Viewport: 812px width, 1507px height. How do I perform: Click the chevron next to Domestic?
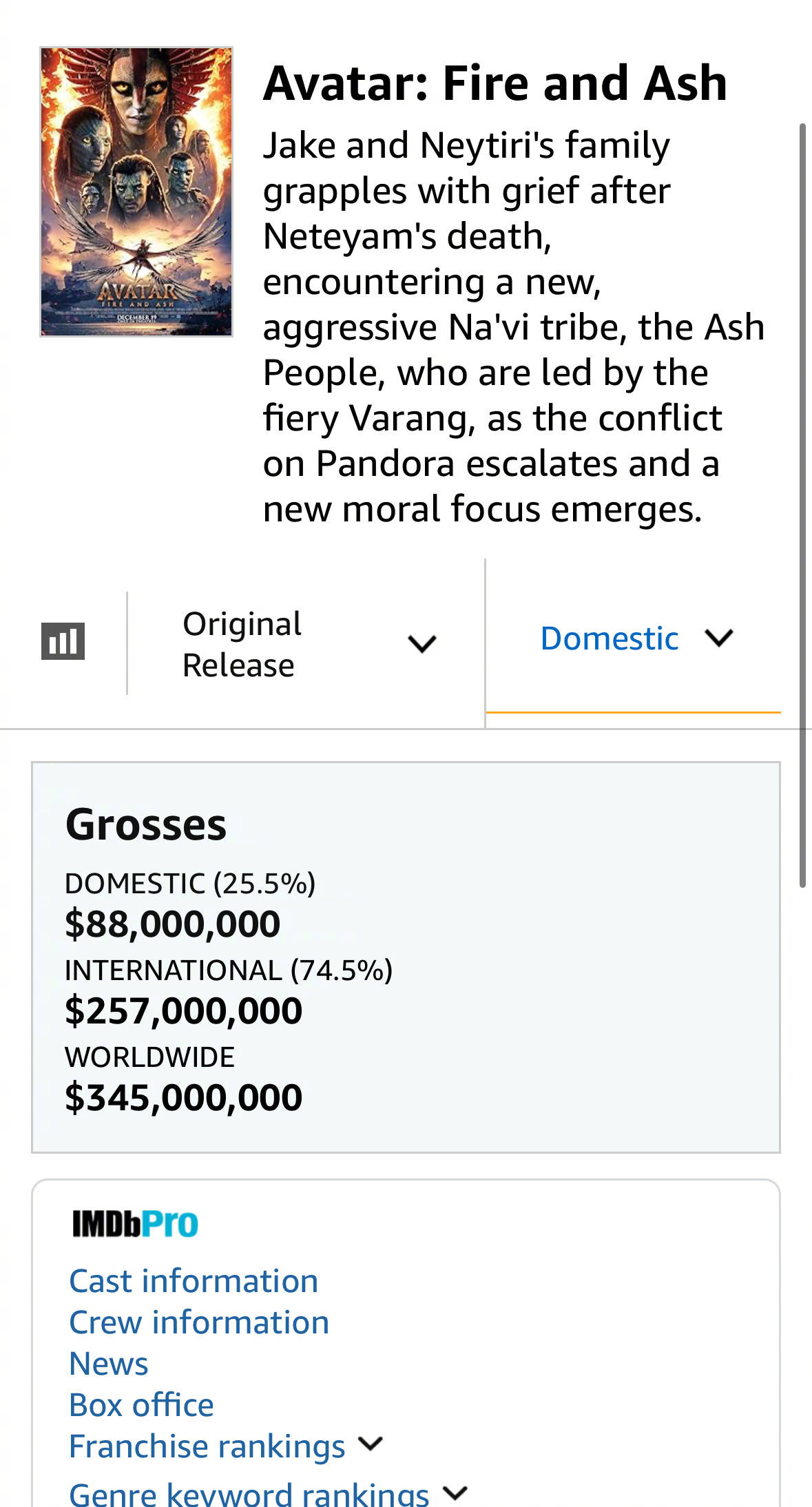[719, 638]
